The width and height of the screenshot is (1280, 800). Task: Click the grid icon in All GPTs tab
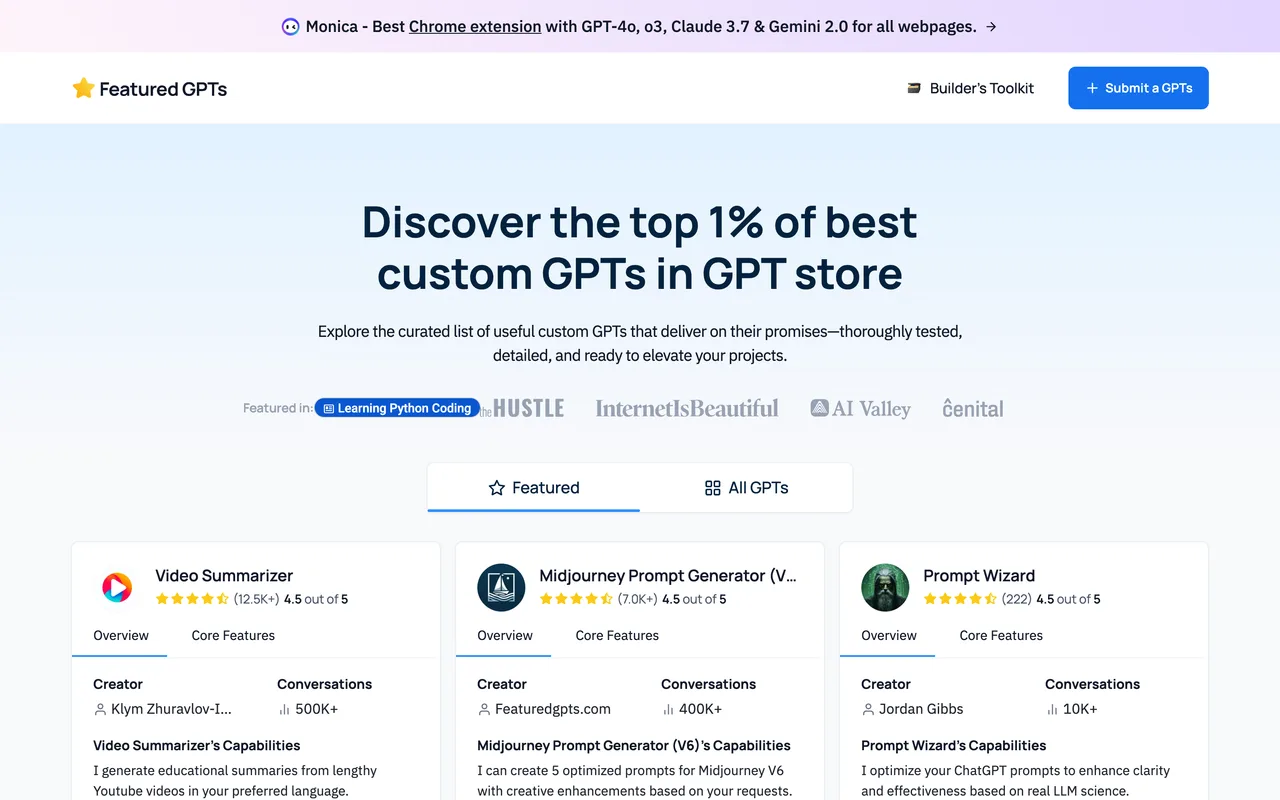(713, 488)
